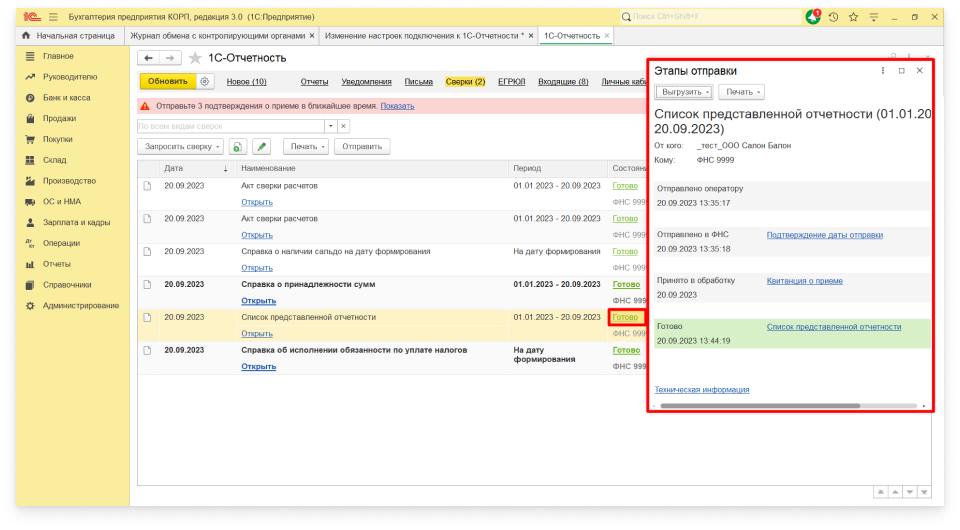Open Печать dropdown in list toolbar
The image size is (960, 530).
click(306, 147)
